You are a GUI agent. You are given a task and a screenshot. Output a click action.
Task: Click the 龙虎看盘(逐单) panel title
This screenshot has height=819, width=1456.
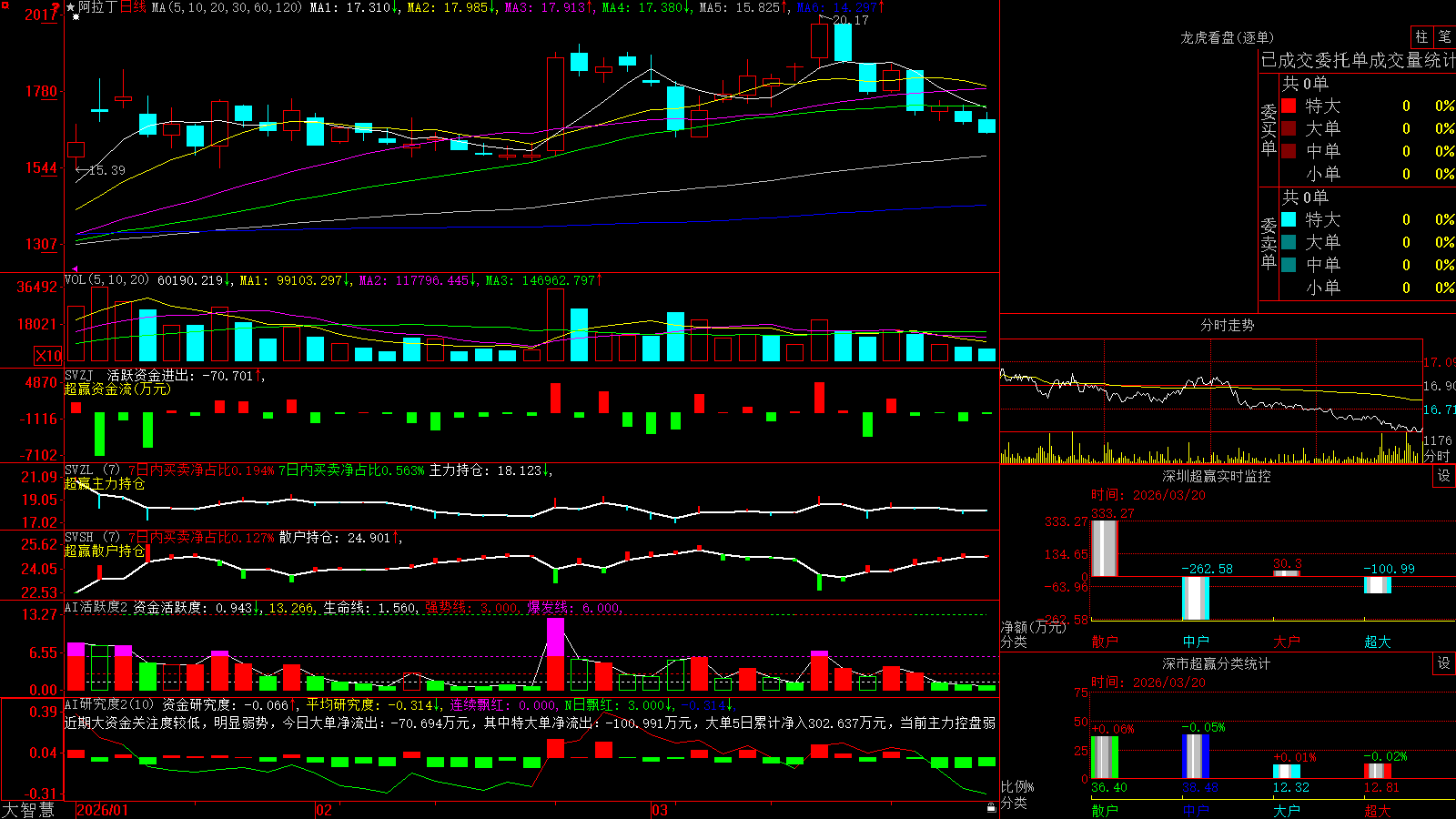click(x=1227, y=37)
